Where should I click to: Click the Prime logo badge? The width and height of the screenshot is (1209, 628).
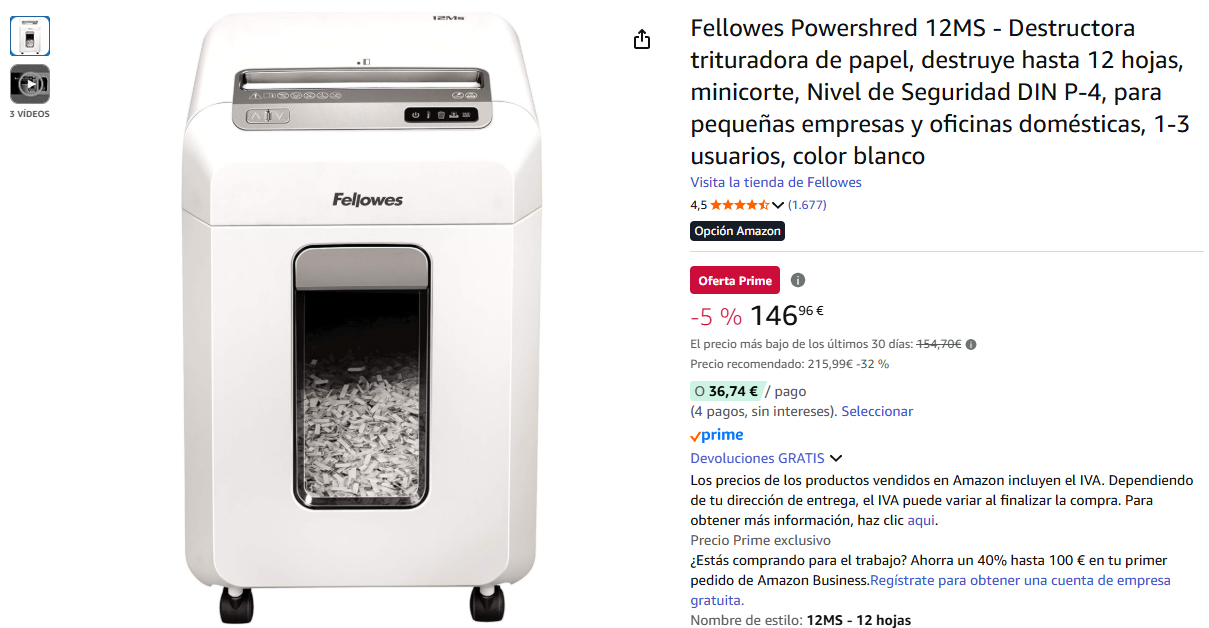717,435
